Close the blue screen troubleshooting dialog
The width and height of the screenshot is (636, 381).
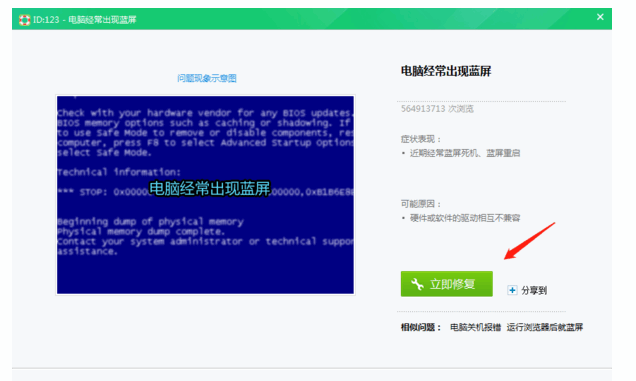tap(600, 17)
